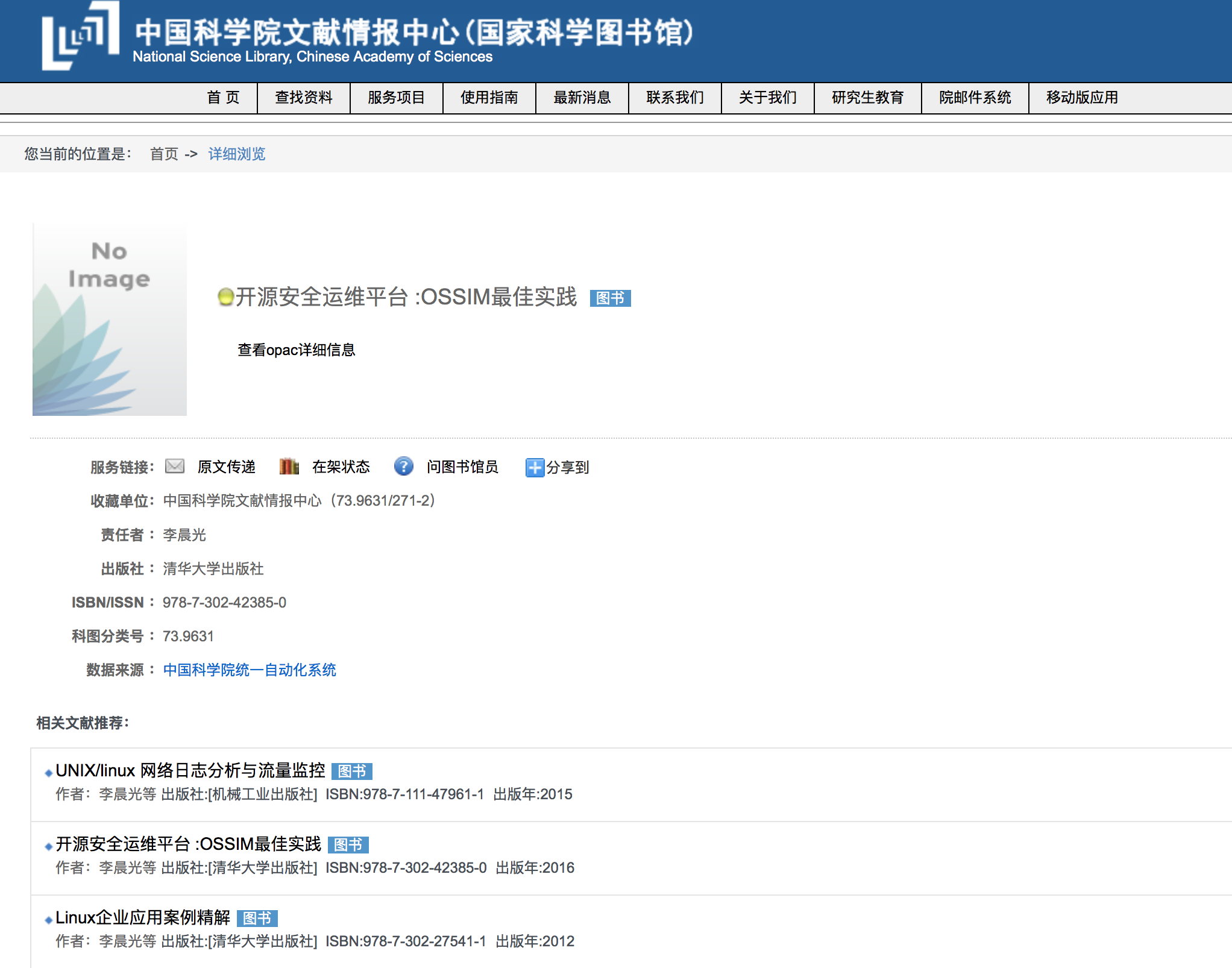Click the metadata line with ISBN:978-7-111-47961-1

(x=314, y=794)
